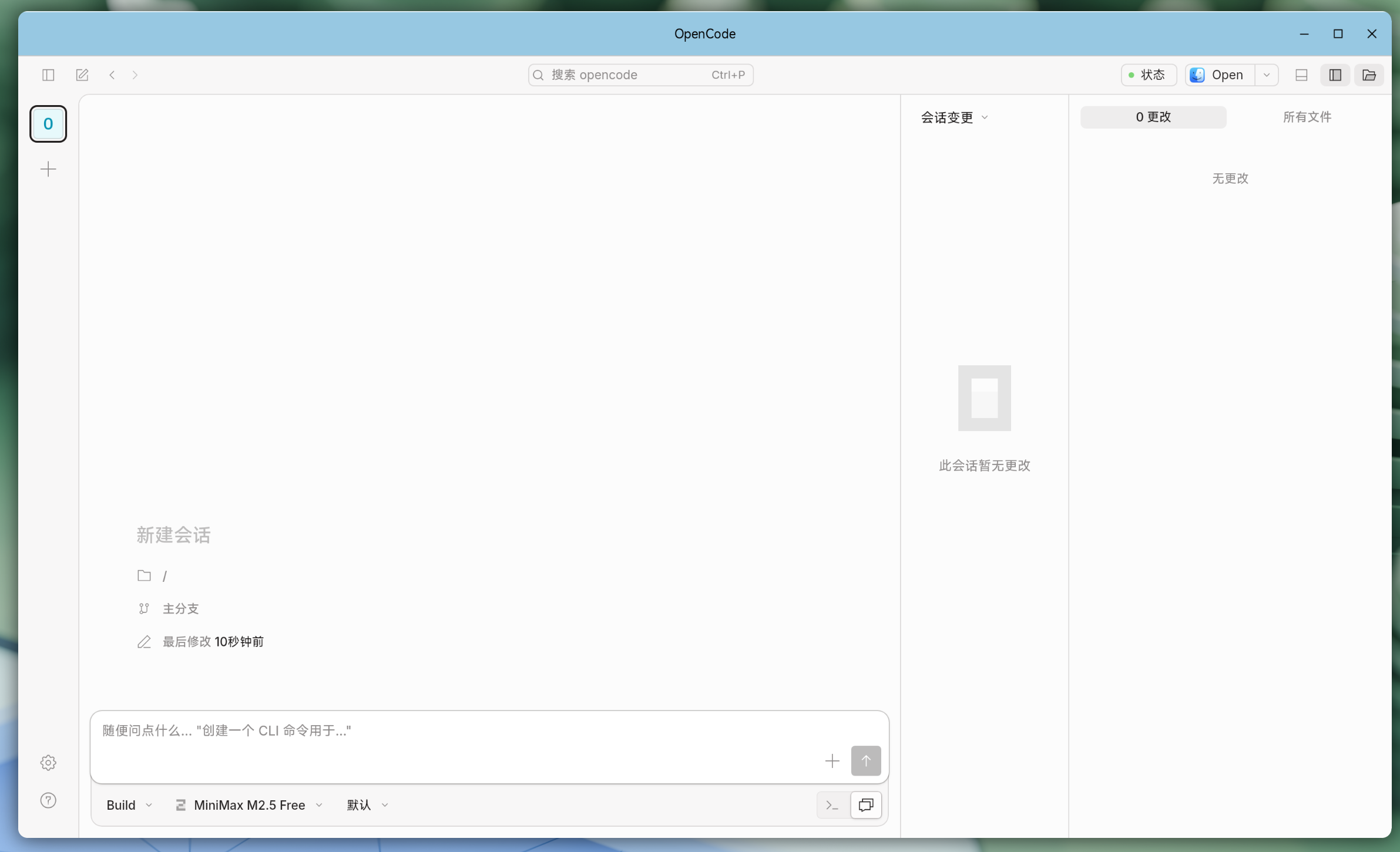
Task: Toggle the 状态 status indicator
Action: pos(1149,75)
